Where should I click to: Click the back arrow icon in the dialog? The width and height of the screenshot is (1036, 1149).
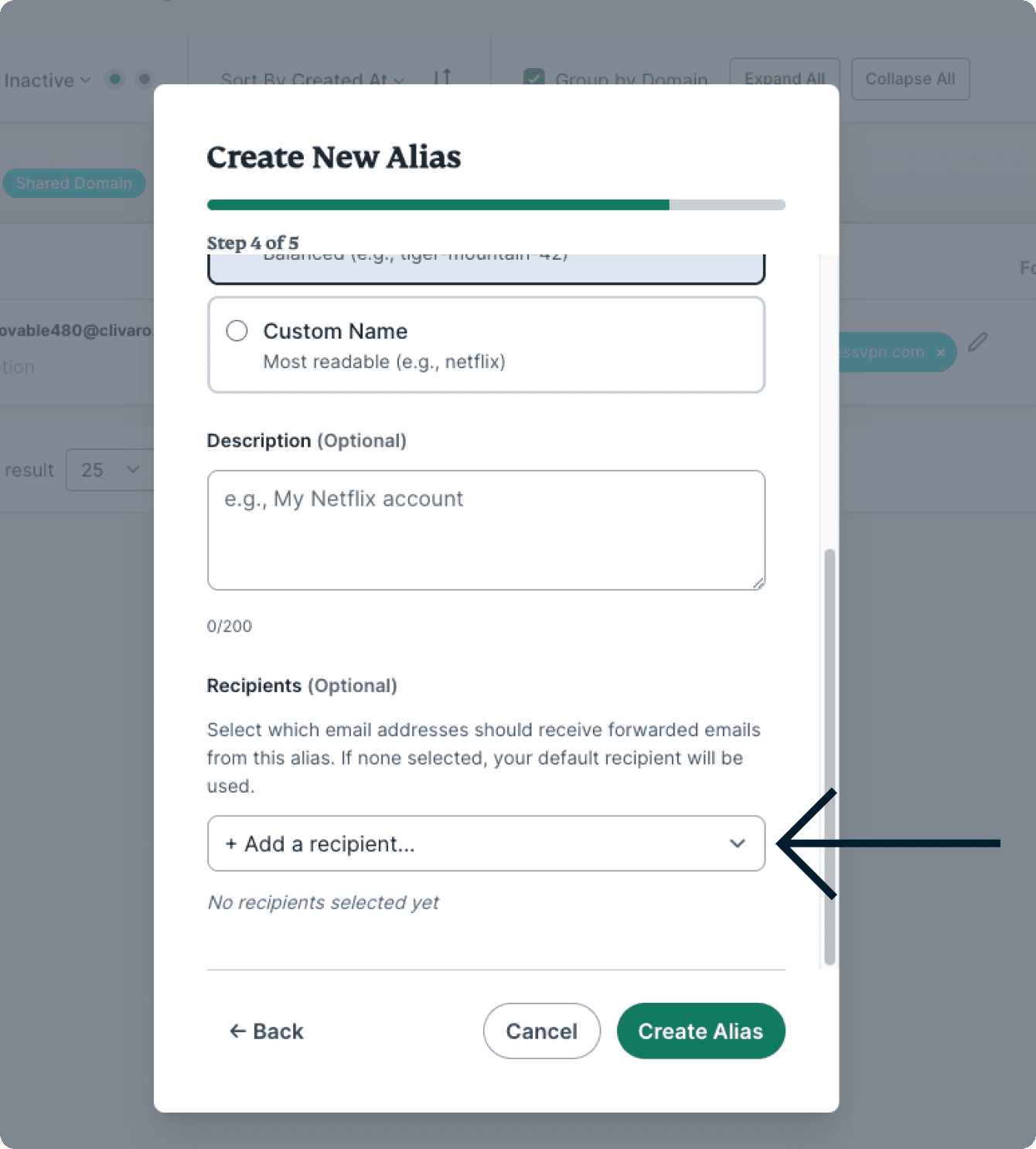(237, 1031)
